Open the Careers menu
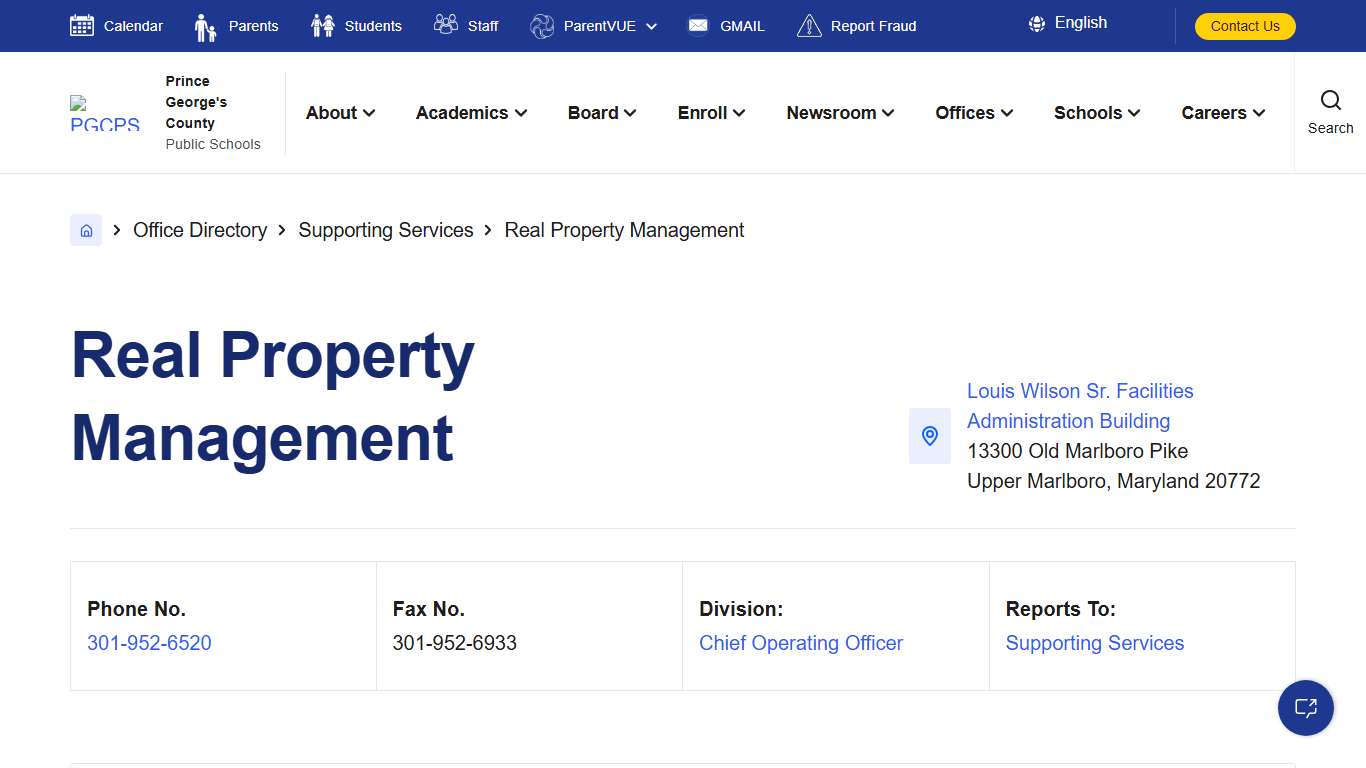 tap(1221, 113)
